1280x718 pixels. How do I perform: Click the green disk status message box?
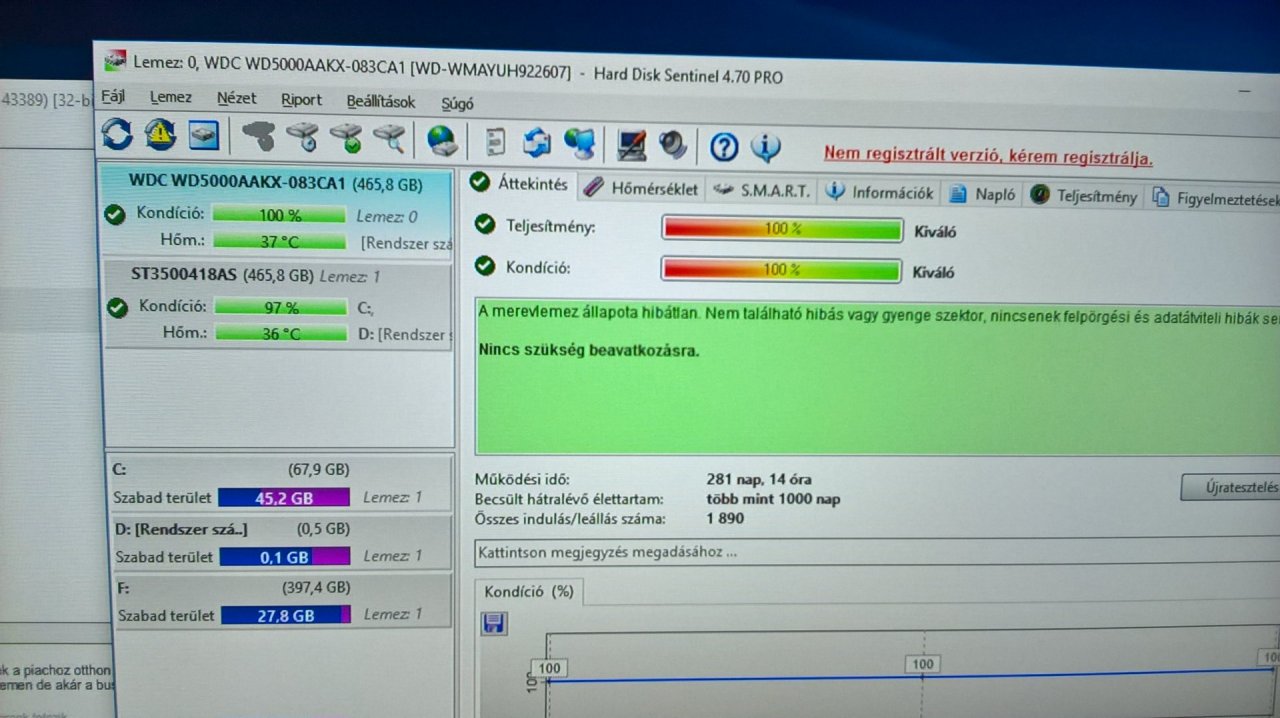(877, 375)
